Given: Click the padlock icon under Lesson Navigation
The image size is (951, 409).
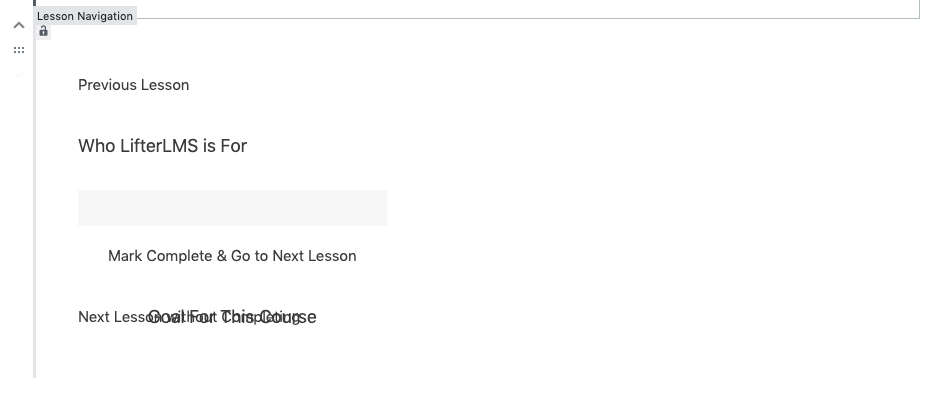Looking at the screenshot, I should pos(43,32).
